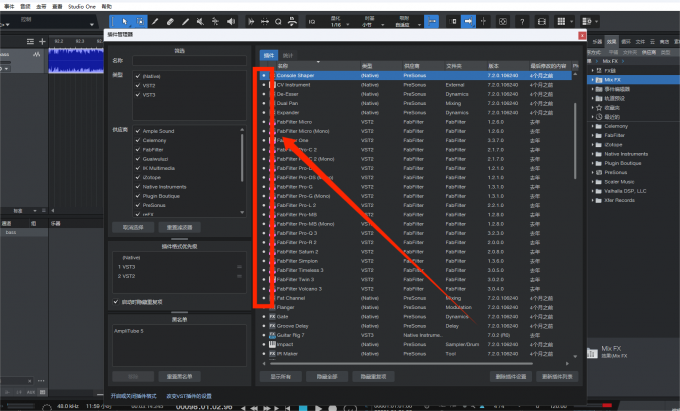This screenshot has height=411, width=680.
Task: Click the Gate plugin FX icon
Action: point(272,317)
